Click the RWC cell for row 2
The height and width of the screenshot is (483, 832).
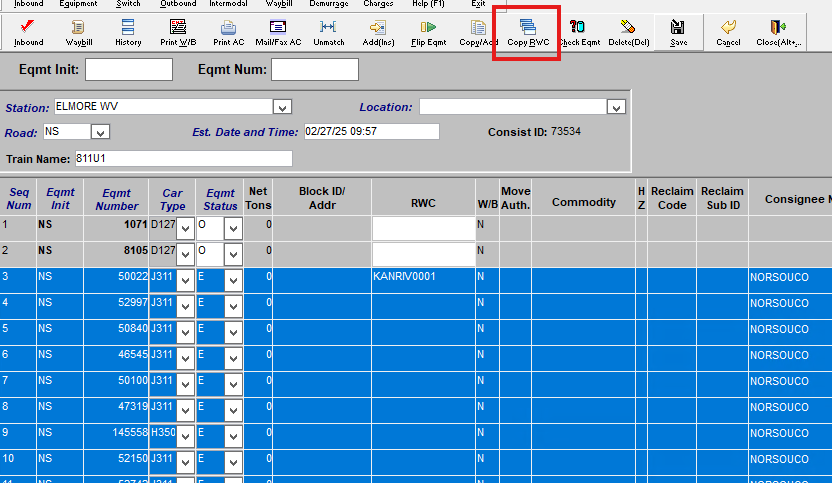tap(423, 255)
